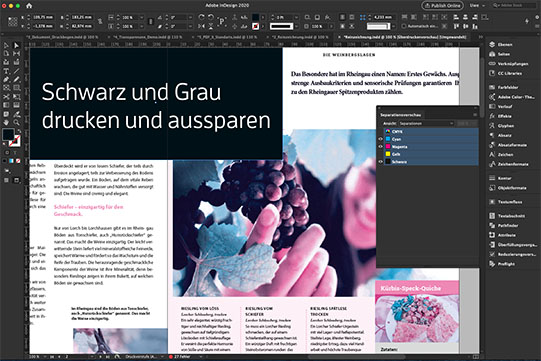
Task: Open the Kontur stroke panel
Action: pyautogui.click(x=500, y=178)
